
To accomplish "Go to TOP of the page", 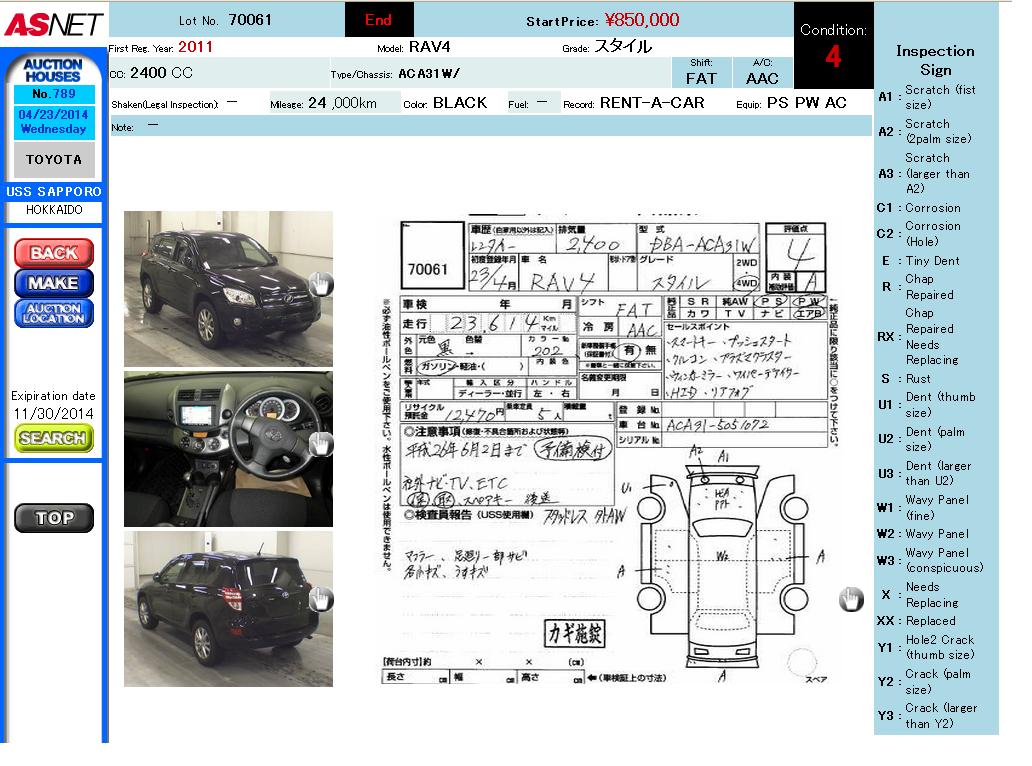I will [54, 517].
